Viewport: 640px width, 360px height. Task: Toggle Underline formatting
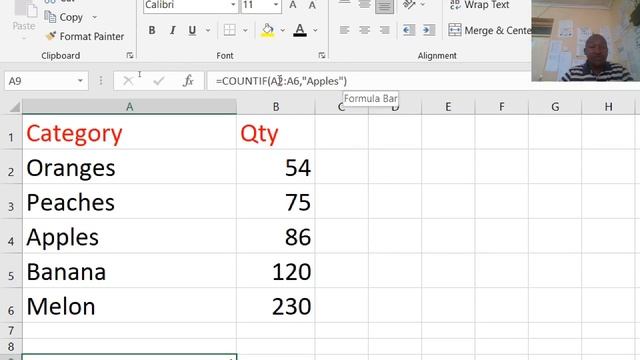click(x=192, y=30)
